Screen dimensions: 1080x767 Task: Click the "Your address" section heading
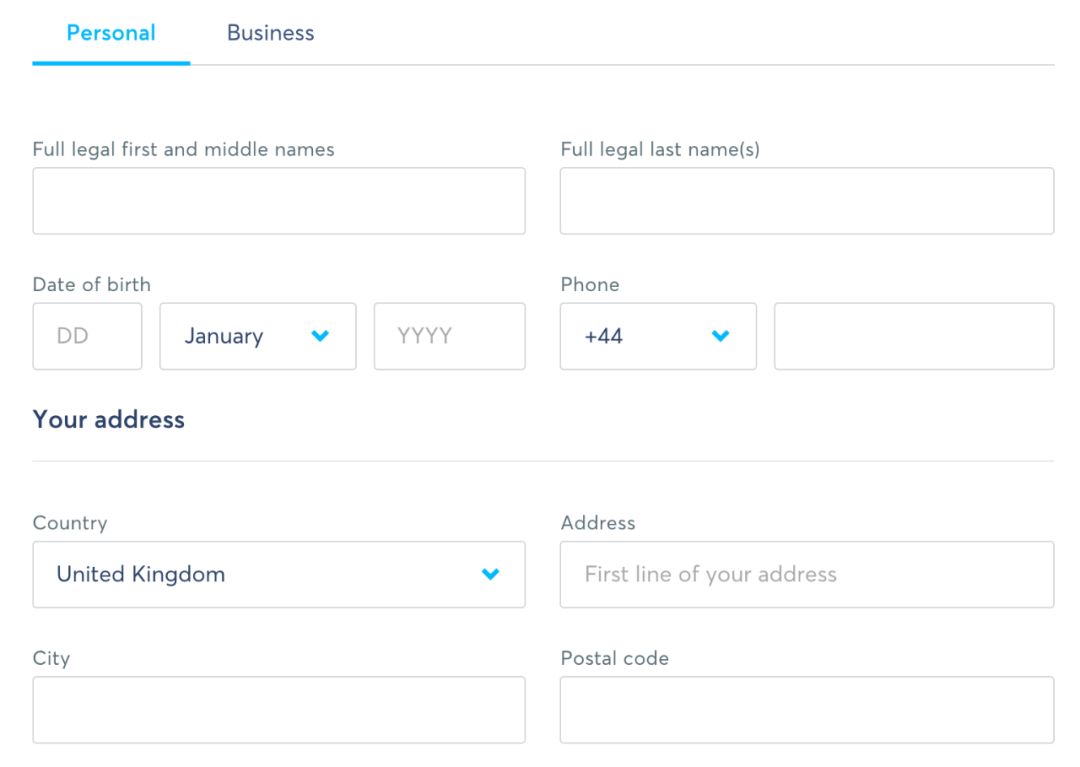pos(109,419)
